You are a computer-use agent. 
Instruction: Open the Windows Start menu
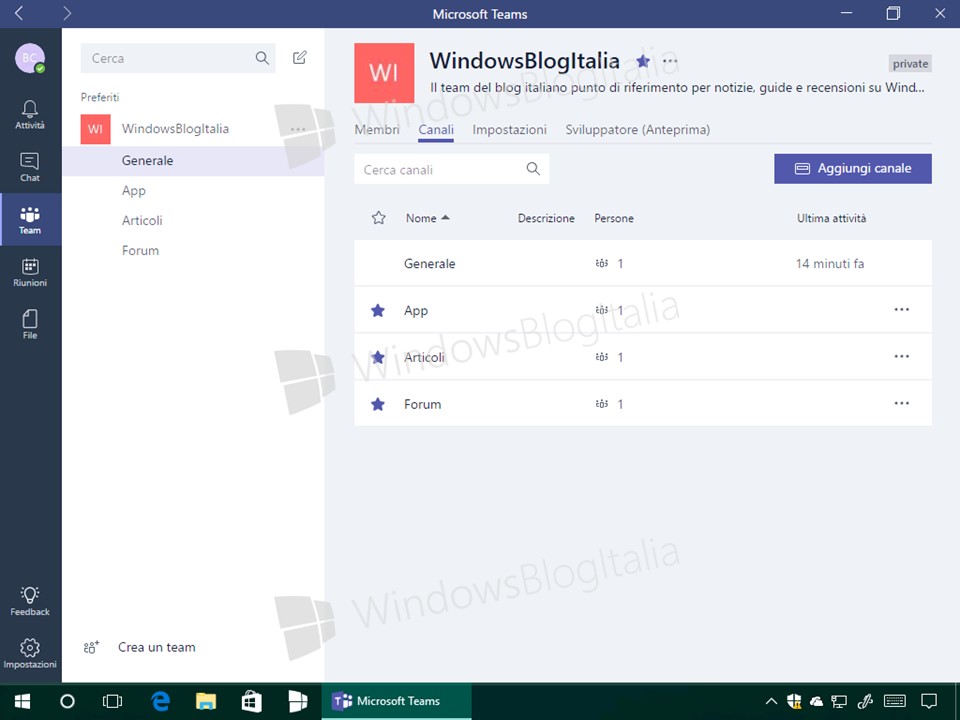tap(23, 702)
